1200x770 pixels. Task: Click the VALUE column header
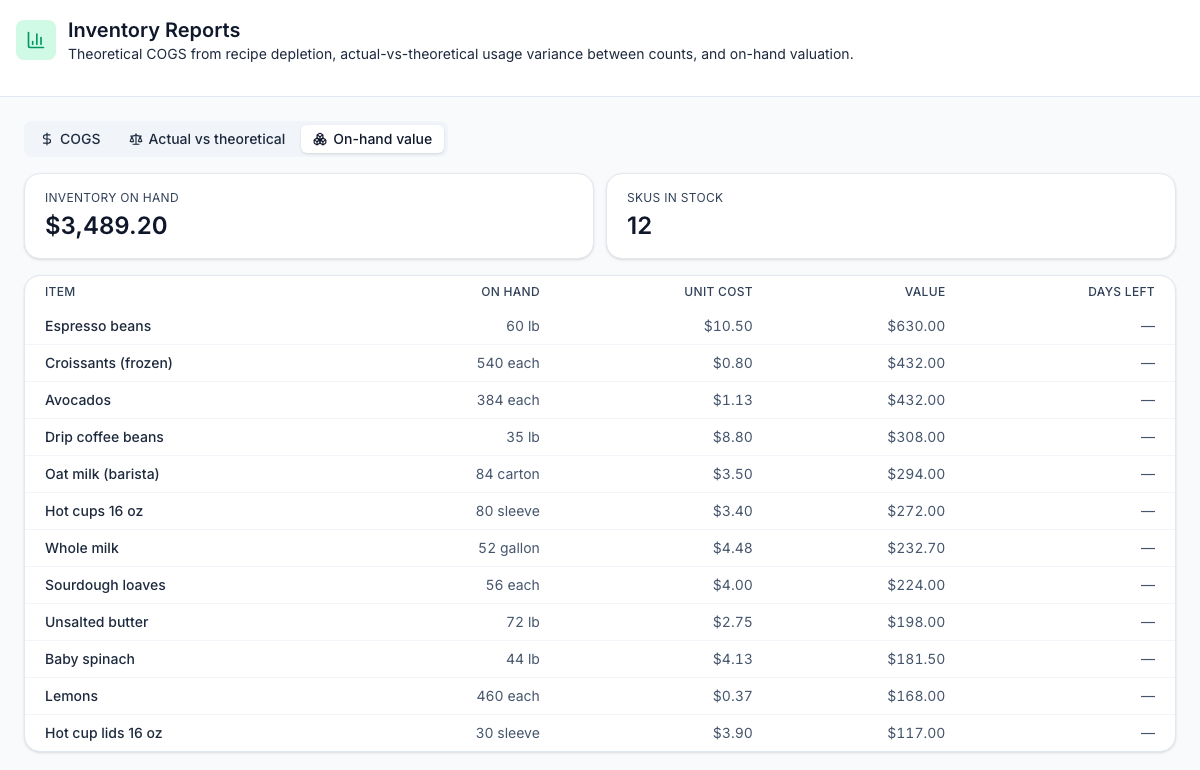(925, 292)
